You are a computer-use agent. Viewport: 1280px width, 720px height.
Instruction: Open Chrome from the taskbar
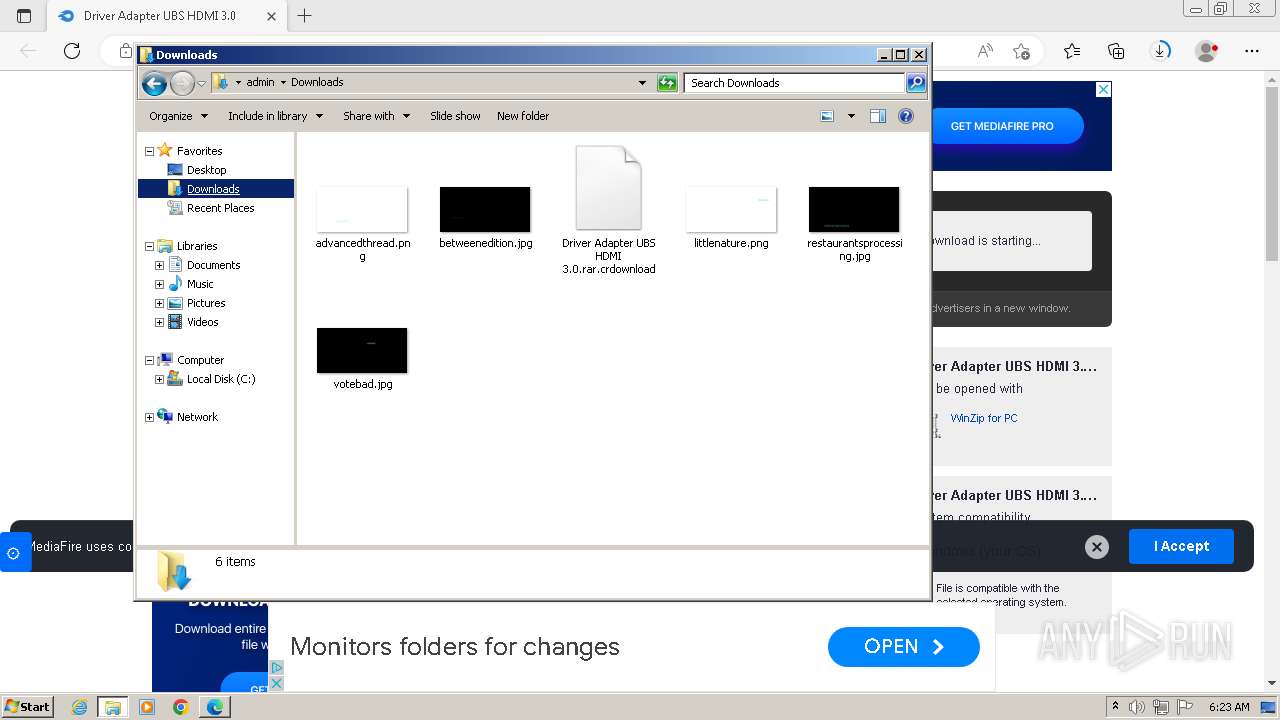[x=180, y=707]
